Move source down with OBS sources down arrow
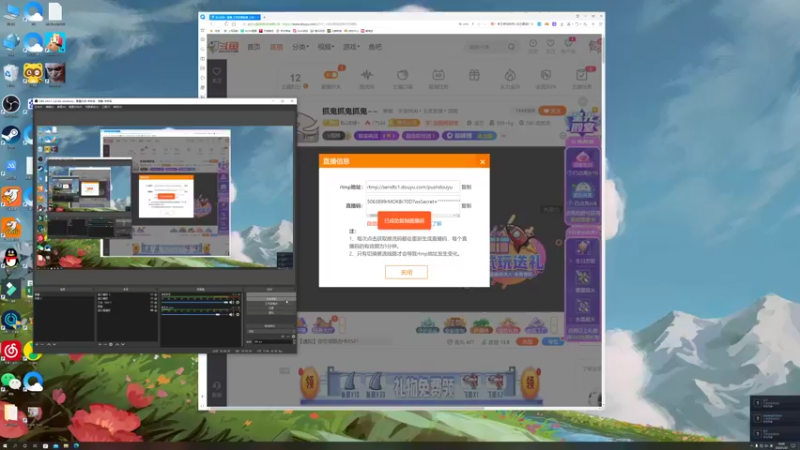The height and width of the screenshot is (450, 800). [123, 344]
